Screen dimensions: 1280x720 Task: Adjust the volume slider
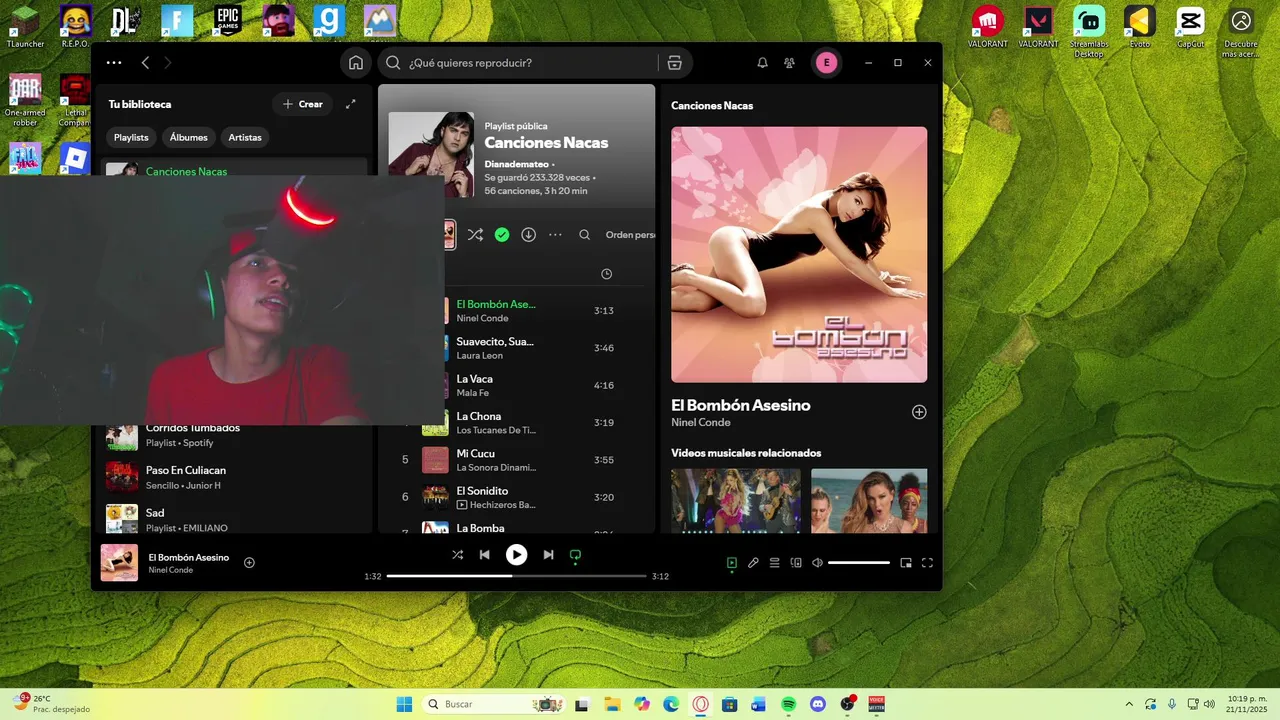[x=859, y=563]
